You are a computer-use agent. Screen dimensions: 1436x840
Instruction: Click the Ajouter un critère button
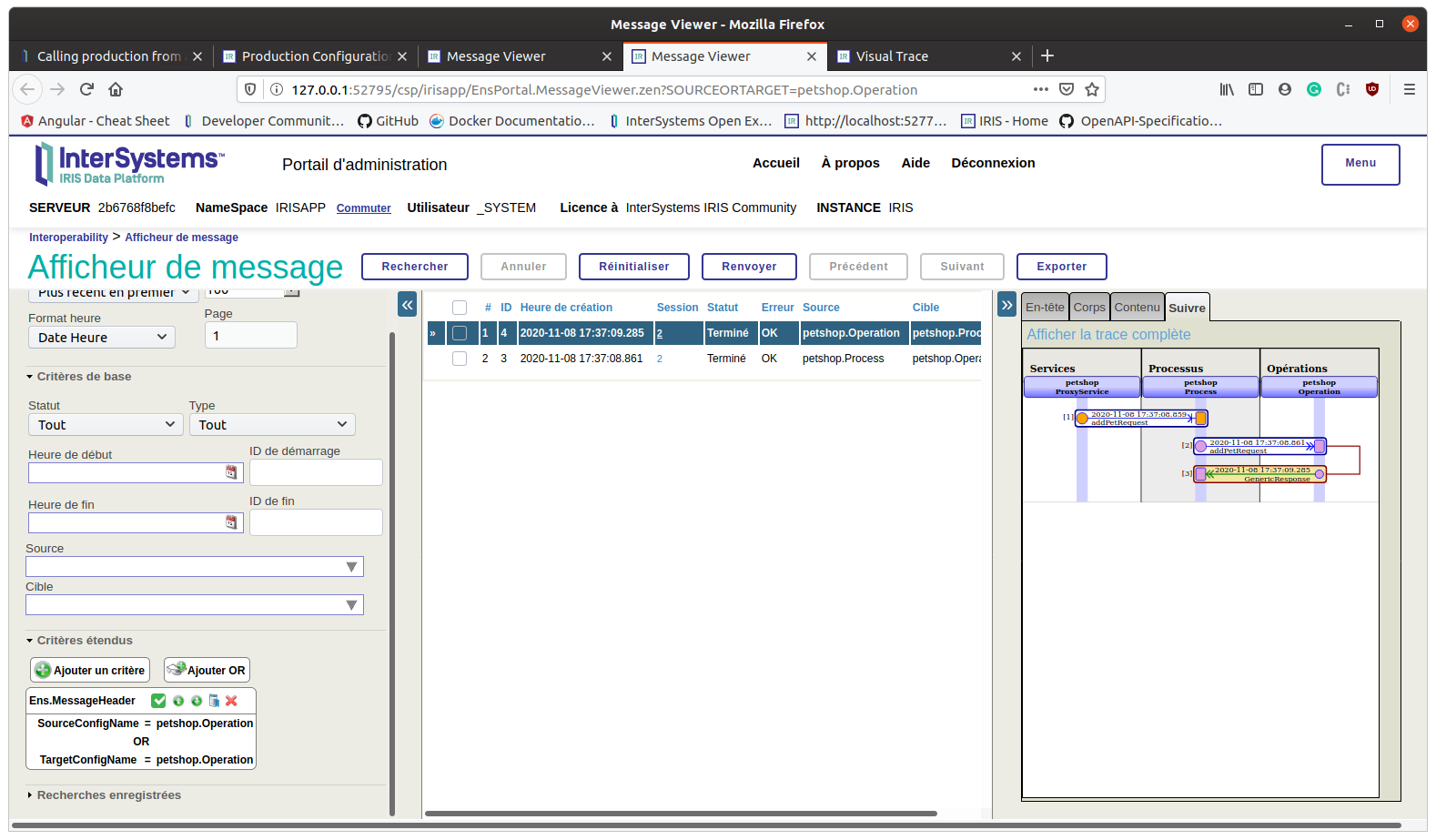[x=90, y=670]
